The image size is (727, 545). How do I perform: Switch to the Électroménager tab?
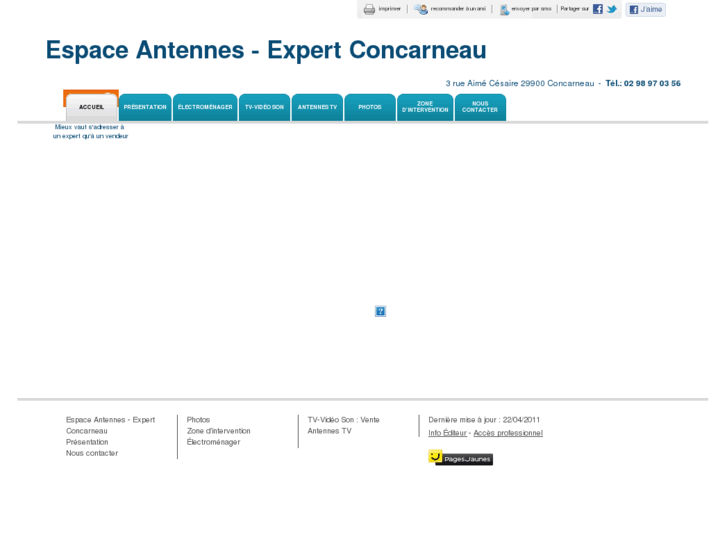point(205,107)
